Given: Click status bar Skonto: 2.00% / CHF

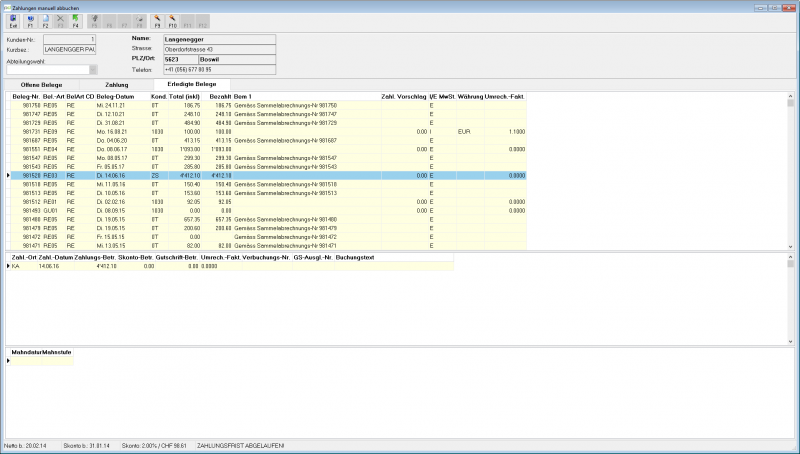Looking at the screenshot, I should click(154, 446).
